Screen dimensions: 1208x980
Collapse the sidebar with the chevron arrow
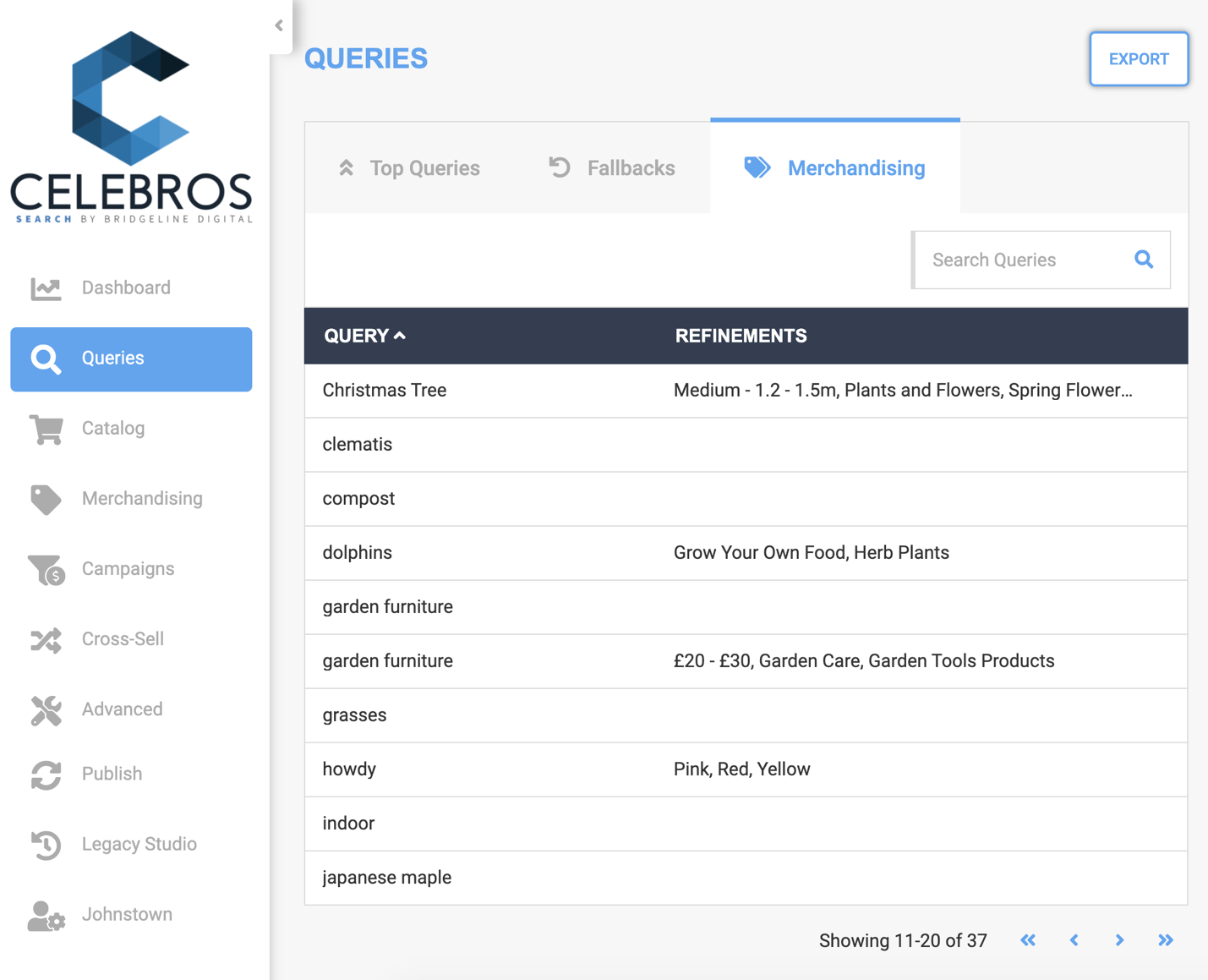click(279, 25)
